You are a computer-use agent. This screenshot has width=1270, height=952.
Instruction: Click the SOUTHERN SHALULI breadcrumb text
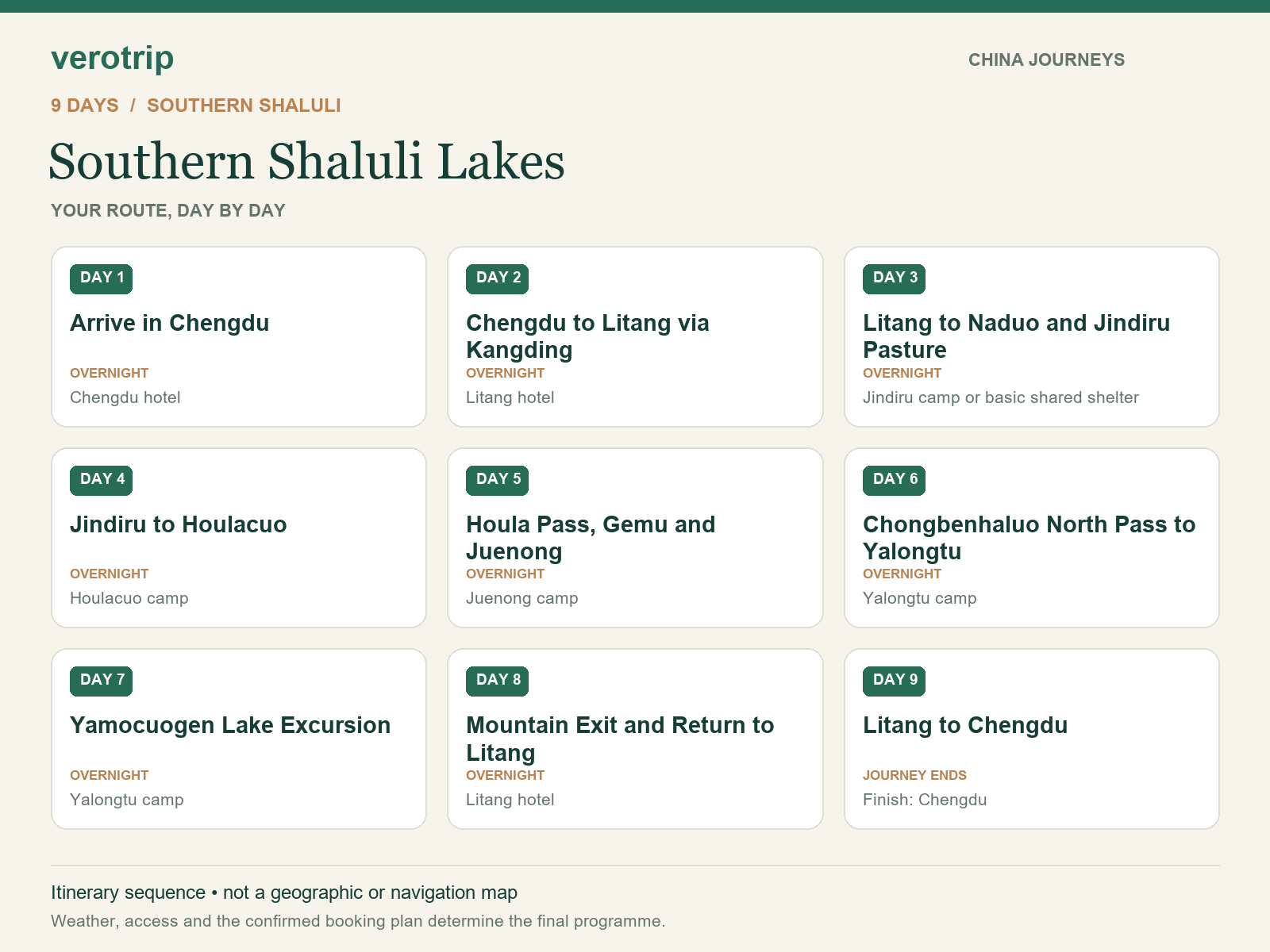[244, 106]
